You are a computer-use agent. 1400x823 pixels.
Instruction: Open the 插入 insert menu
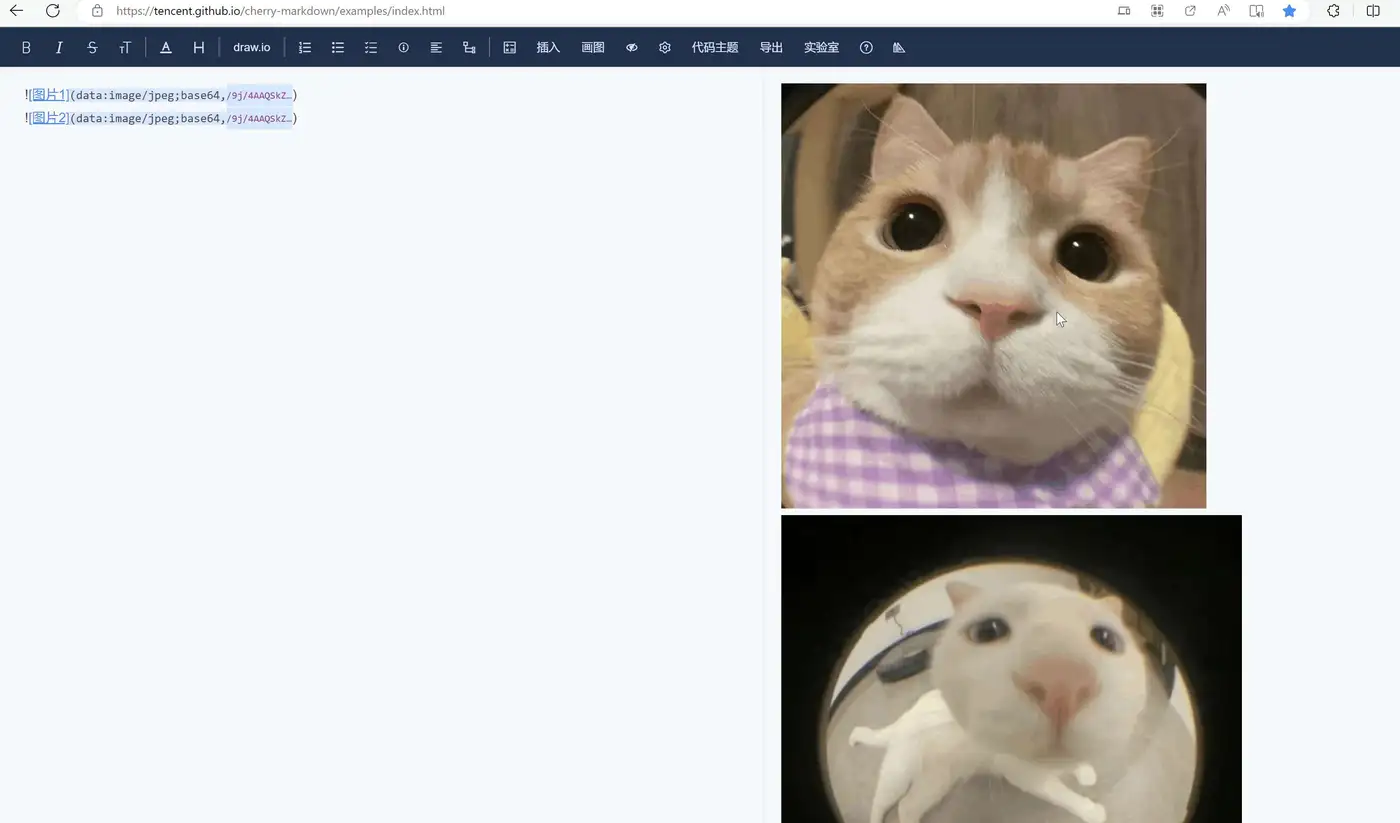click(x=548, y=48)
